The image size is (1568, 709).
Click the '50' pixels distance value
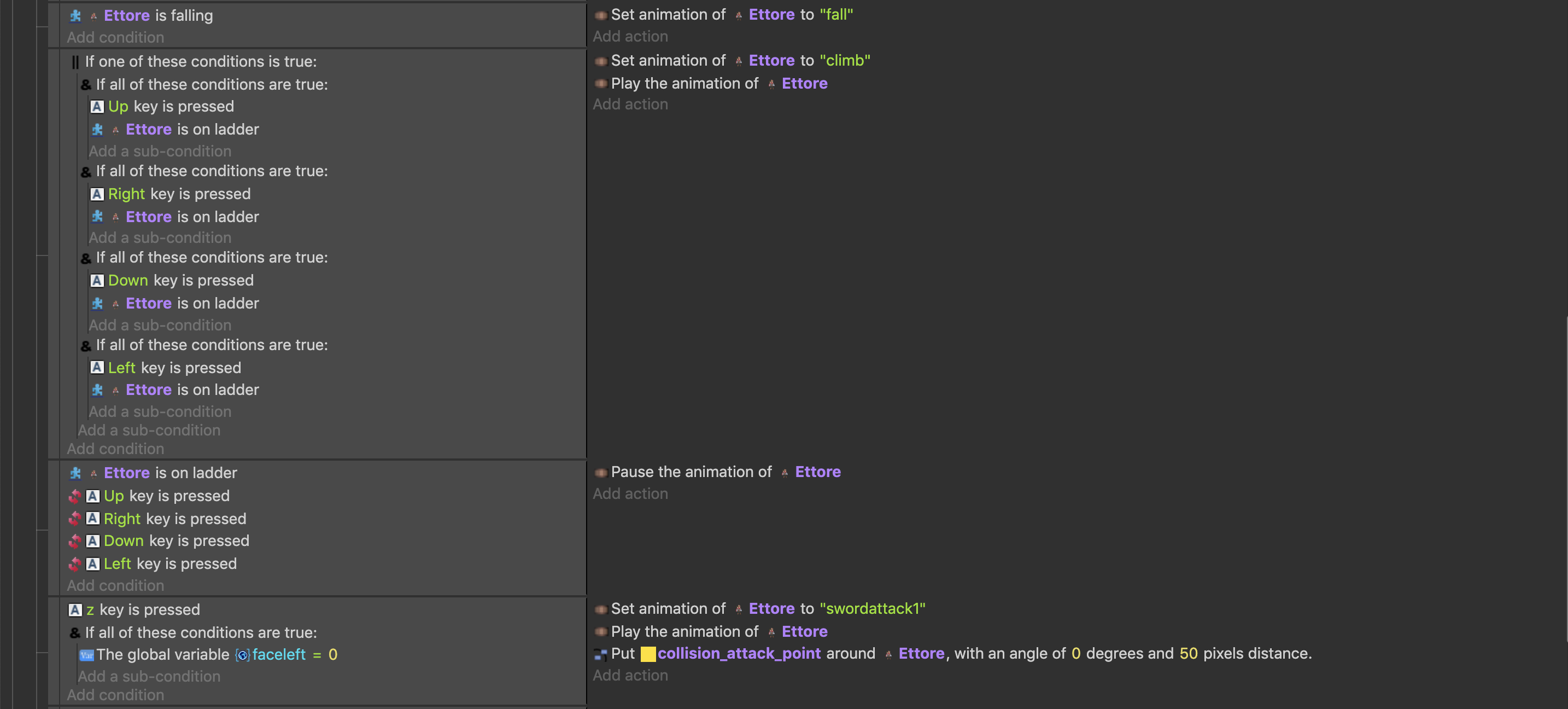coord(1188,654)
